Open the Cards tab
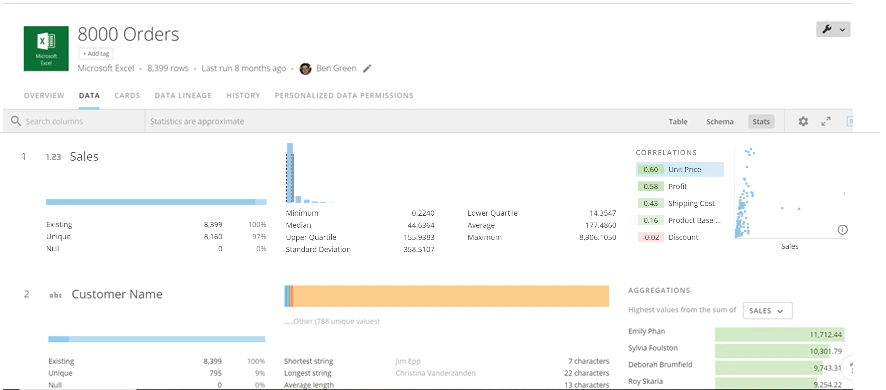This screenshot has width=886, height=390. point(127,96)
